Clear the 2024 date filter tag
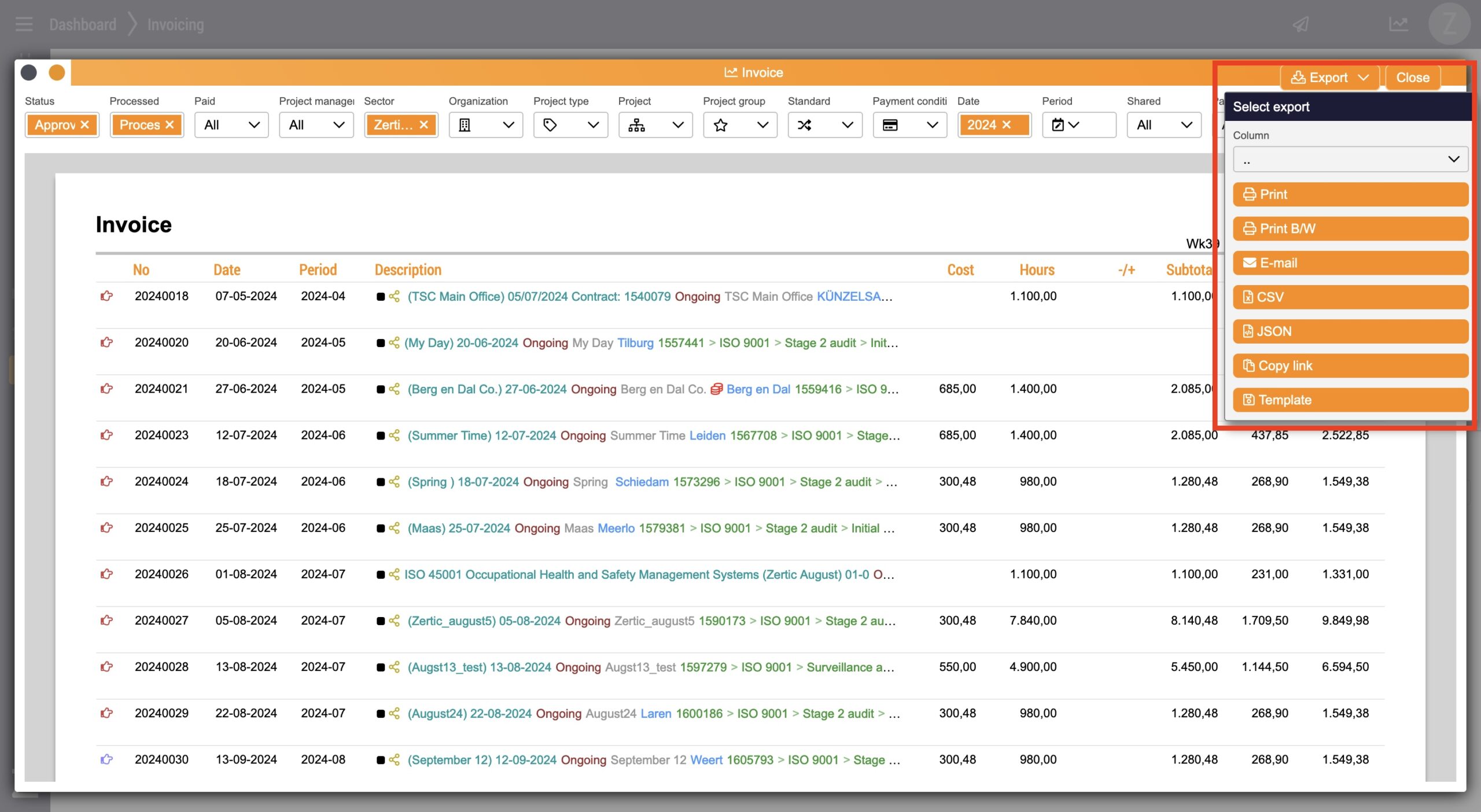The image size is (1481, 812). tap(1007, 125)
